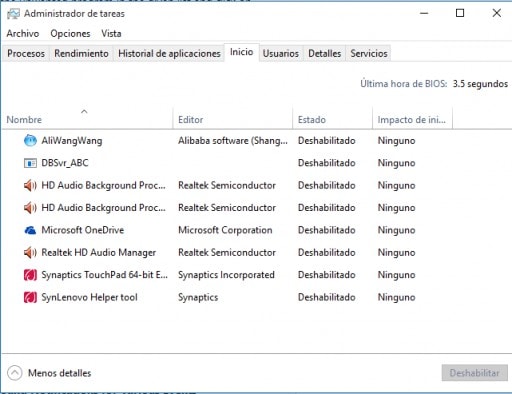The height and width of the screenshot is (394, 512).
Task: Click the Task Manager title bar icon
Action: [13, 14]
